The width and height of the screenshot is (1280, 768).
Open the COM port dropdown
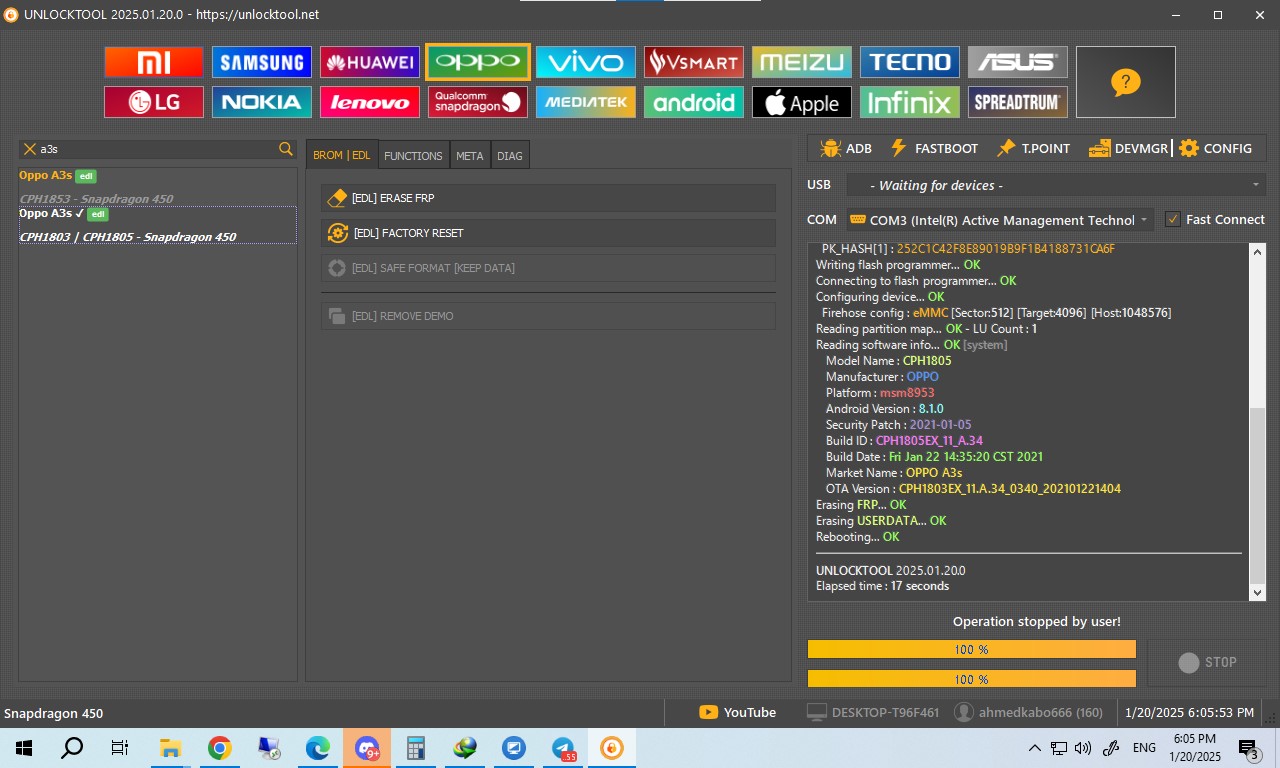(x=1000, y=220)
